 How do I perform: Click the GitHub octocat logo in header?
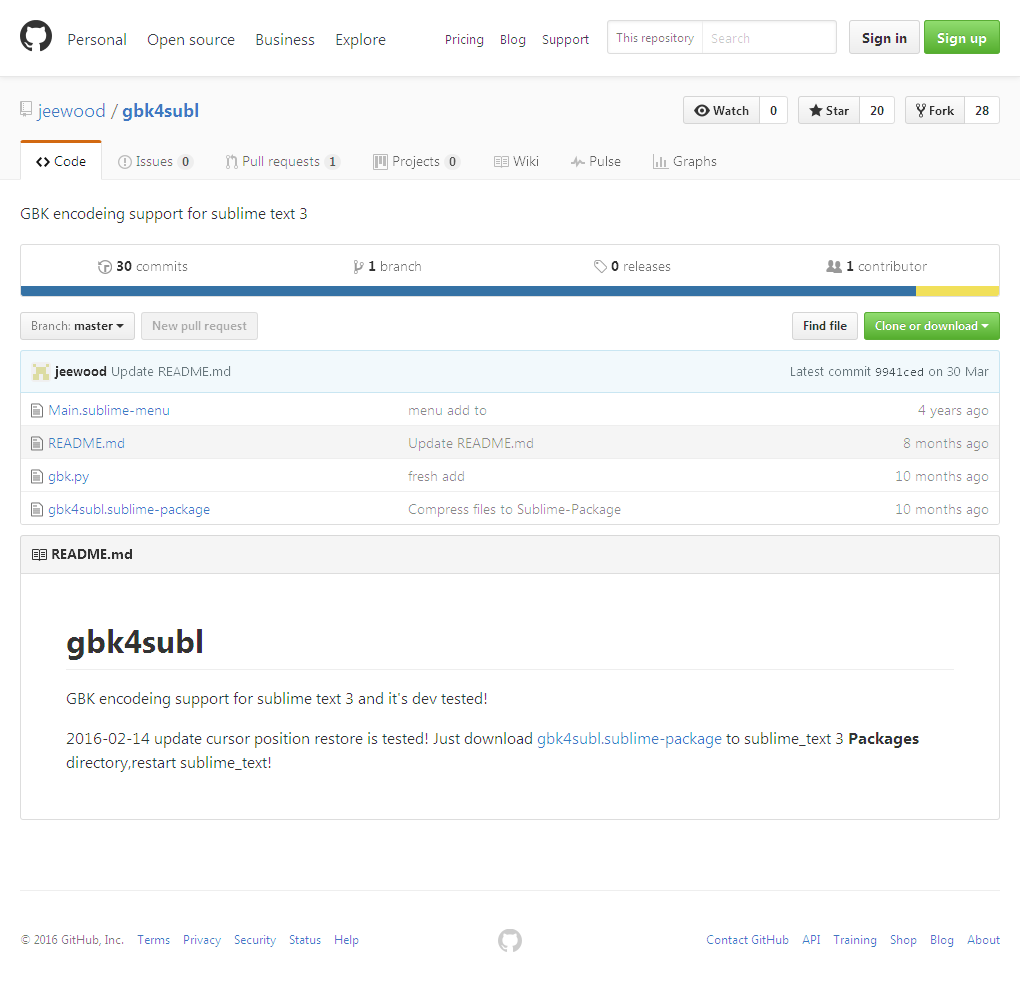click(36, 36)
